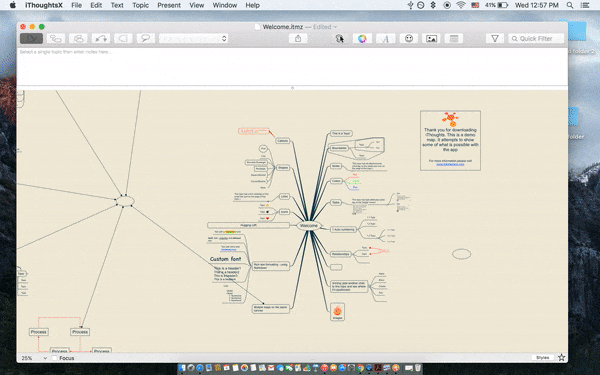This screenshot has height=375, width=600.
Task: Open the smiley icons picker
Action: (x=409, y=39)
